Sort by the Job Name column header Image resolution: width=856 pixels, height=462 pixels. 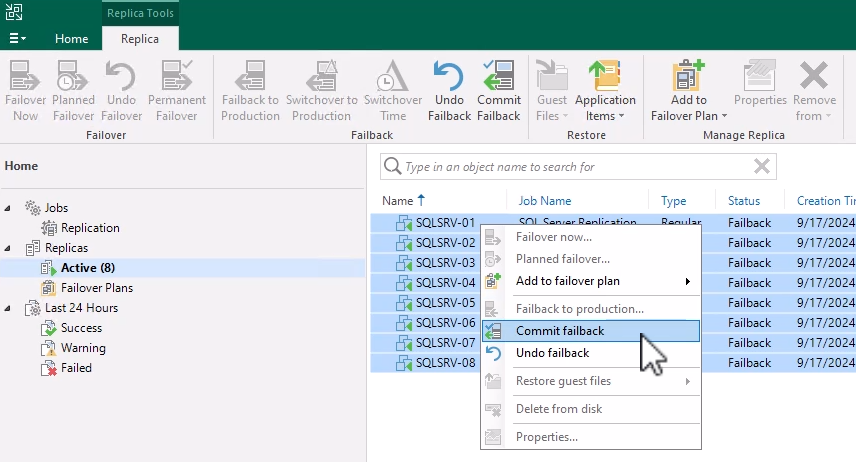[545, 201]
